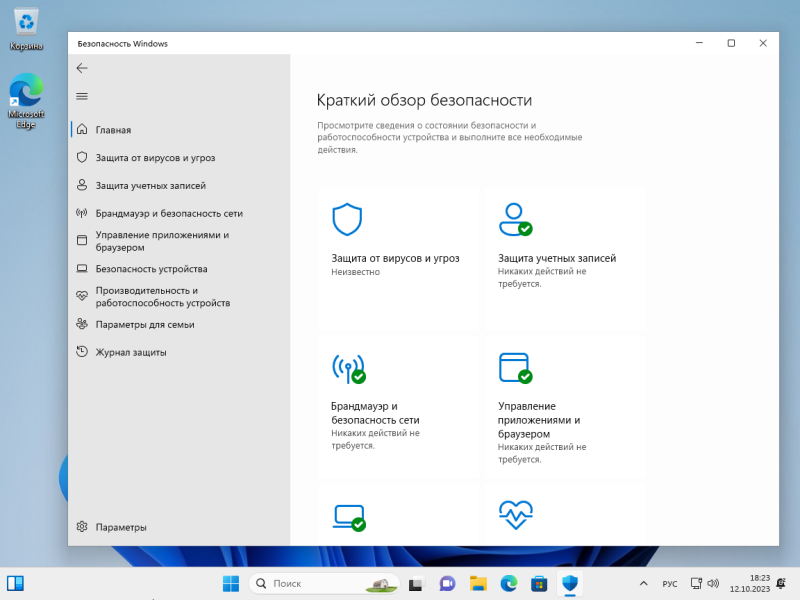This screenshot has width=800, height=600.
Task: Open the Корзина recycle bin desktop icon
Action: [x=26, y=29]
